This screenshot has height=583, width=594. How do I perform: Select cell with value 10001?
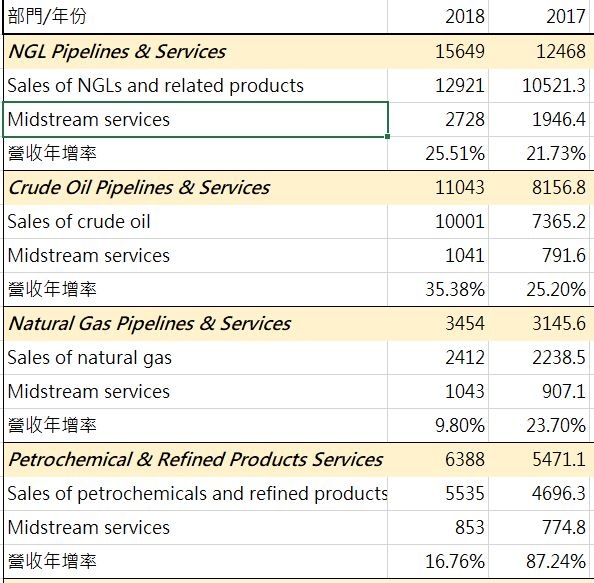tap(438, 222)
